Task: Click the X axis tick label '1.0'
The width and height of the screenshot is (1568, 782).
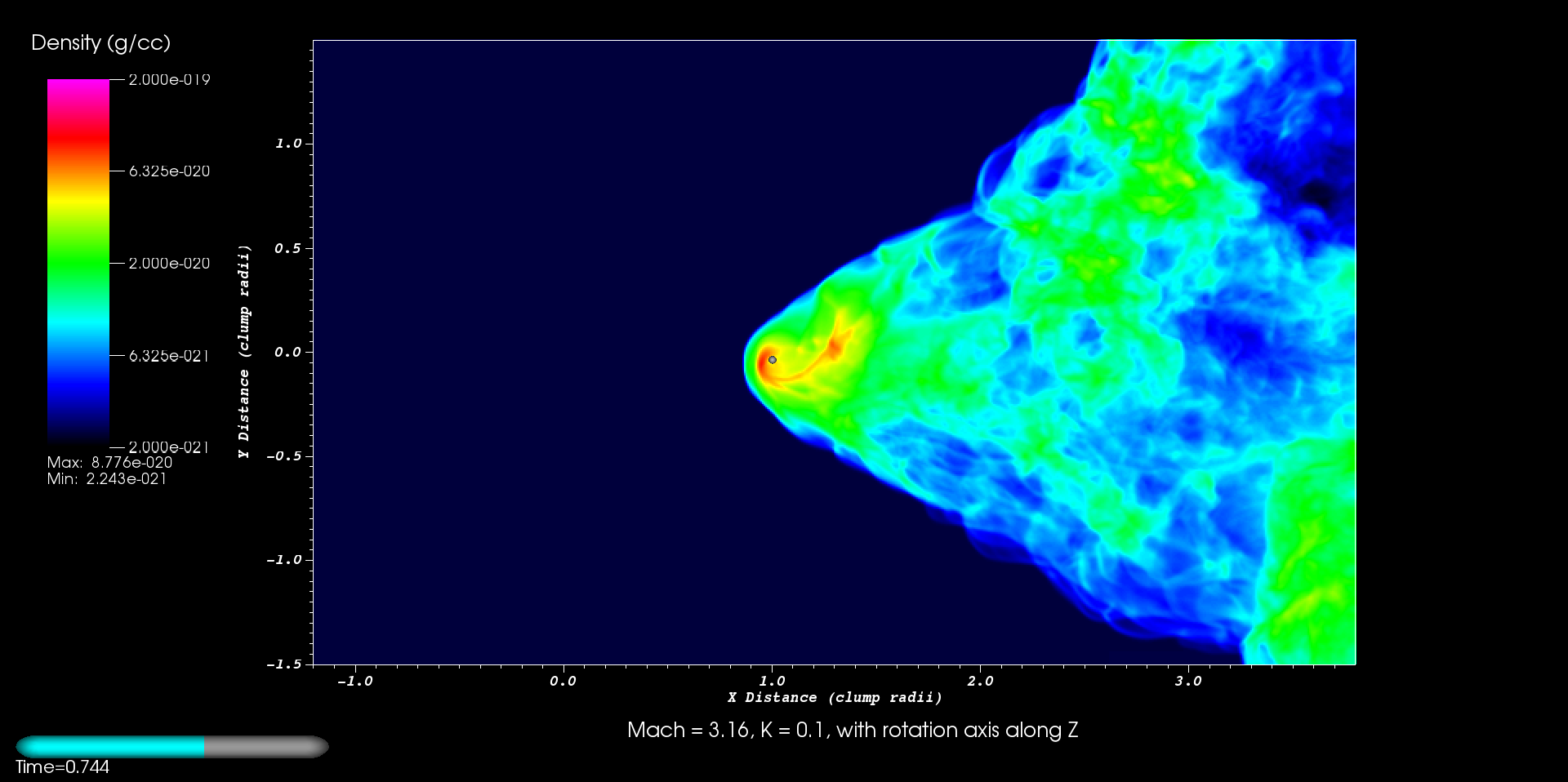Action: click(772, 682)
